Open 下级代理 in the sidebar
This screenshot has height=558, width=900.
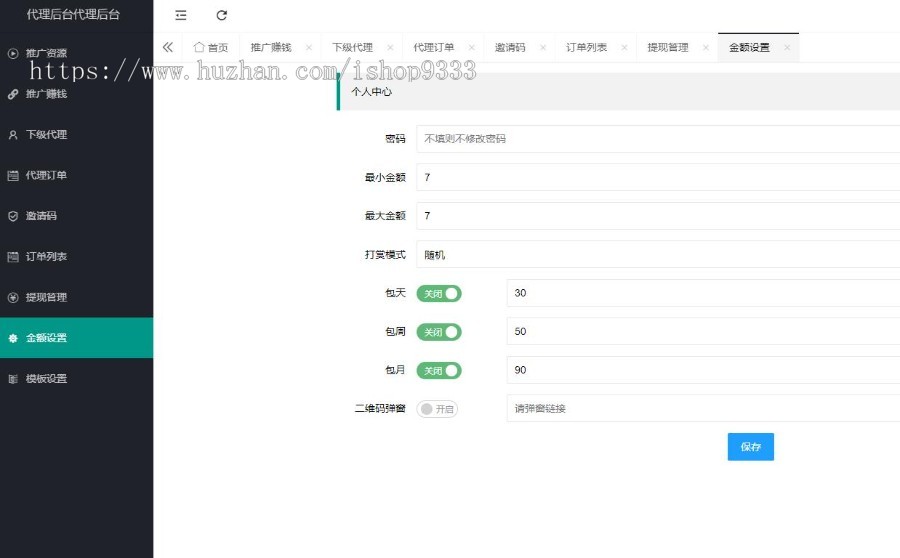(x=76, y=135)
